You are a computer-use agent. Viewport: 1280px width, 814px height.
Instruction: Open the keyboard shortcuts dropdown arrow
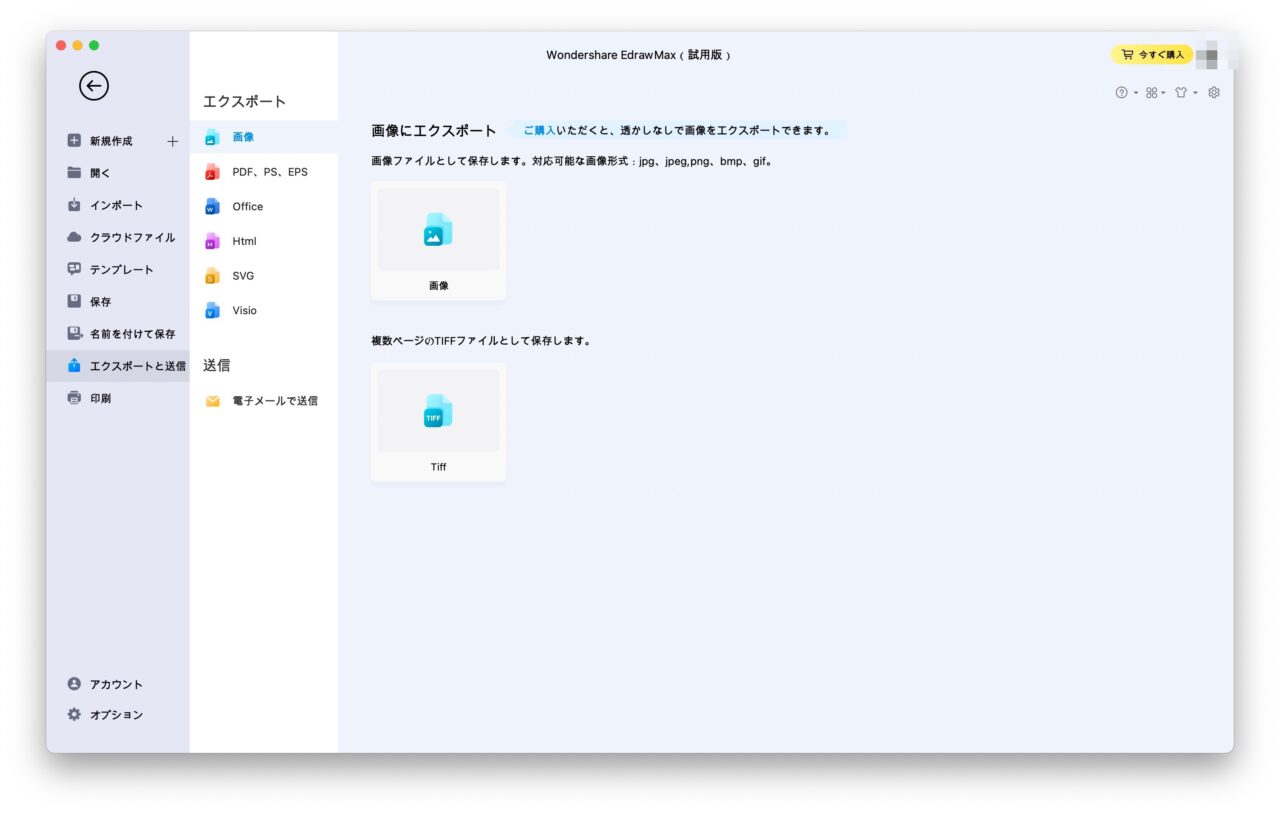(x=1163, y=92)
